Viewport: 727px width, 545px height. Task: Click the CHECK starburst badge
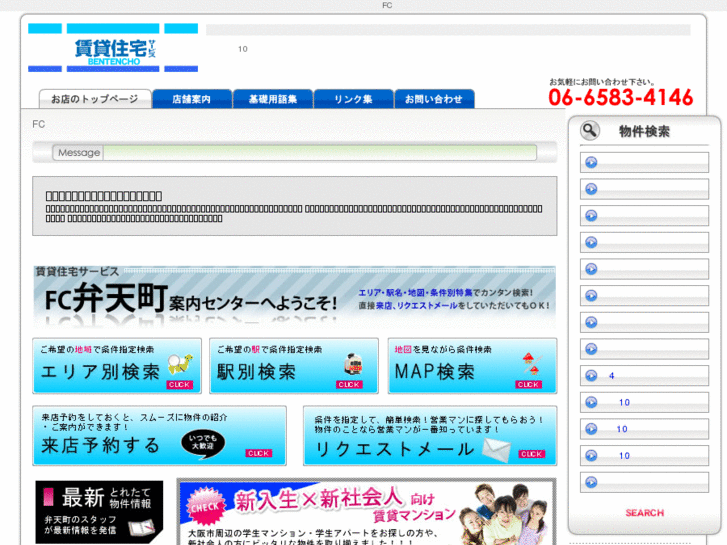205,507
